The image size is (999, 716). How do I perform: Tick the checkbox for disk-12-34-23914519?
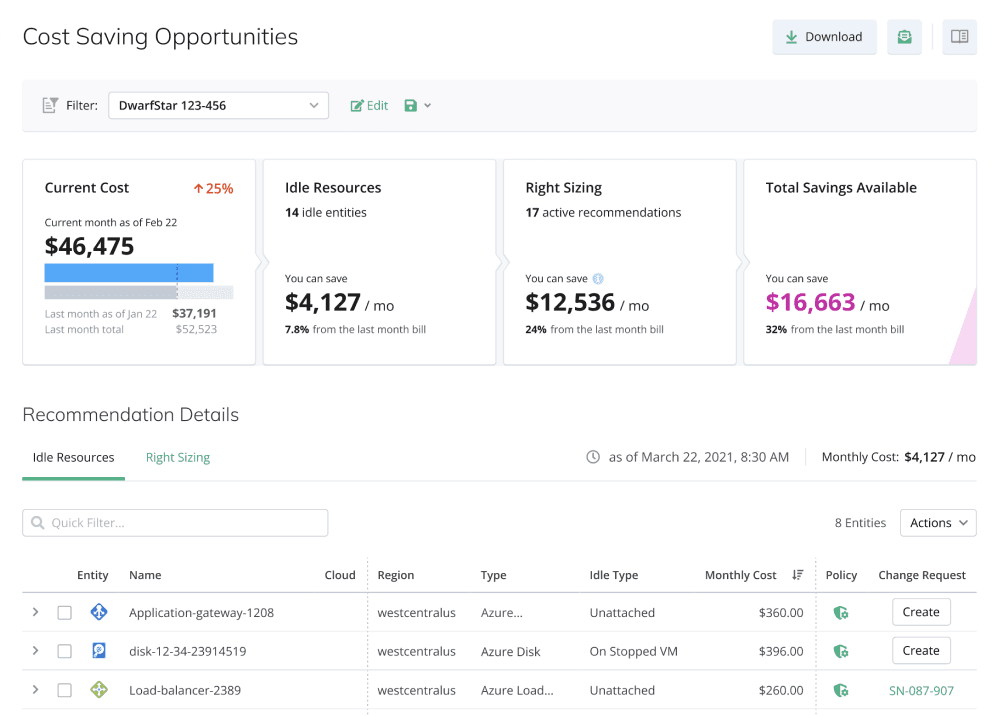[x=64, y=651]
